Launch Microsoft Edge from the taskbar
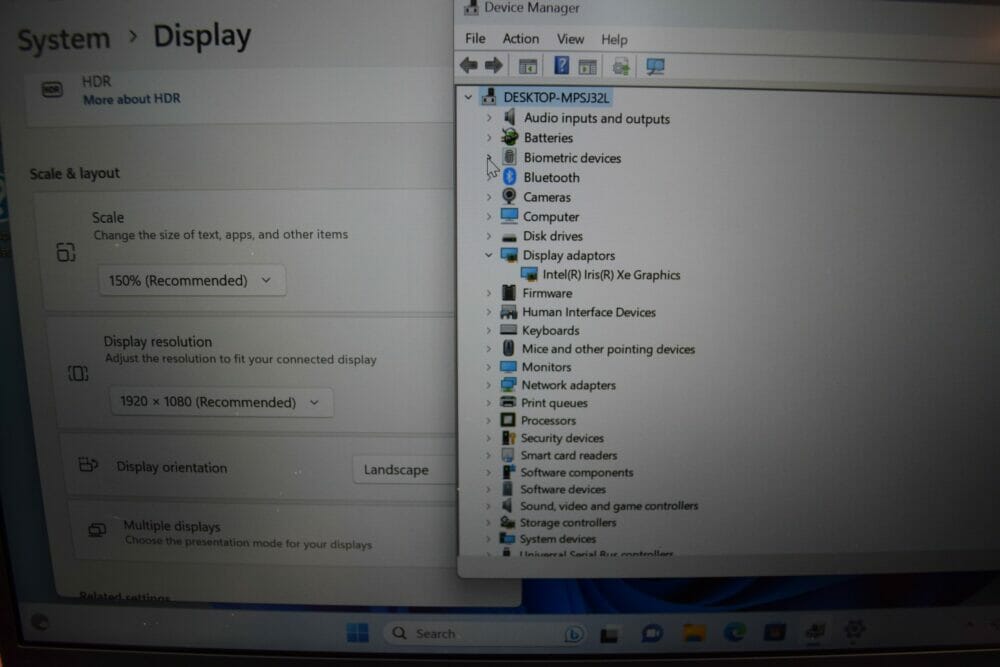 (735, 632)
